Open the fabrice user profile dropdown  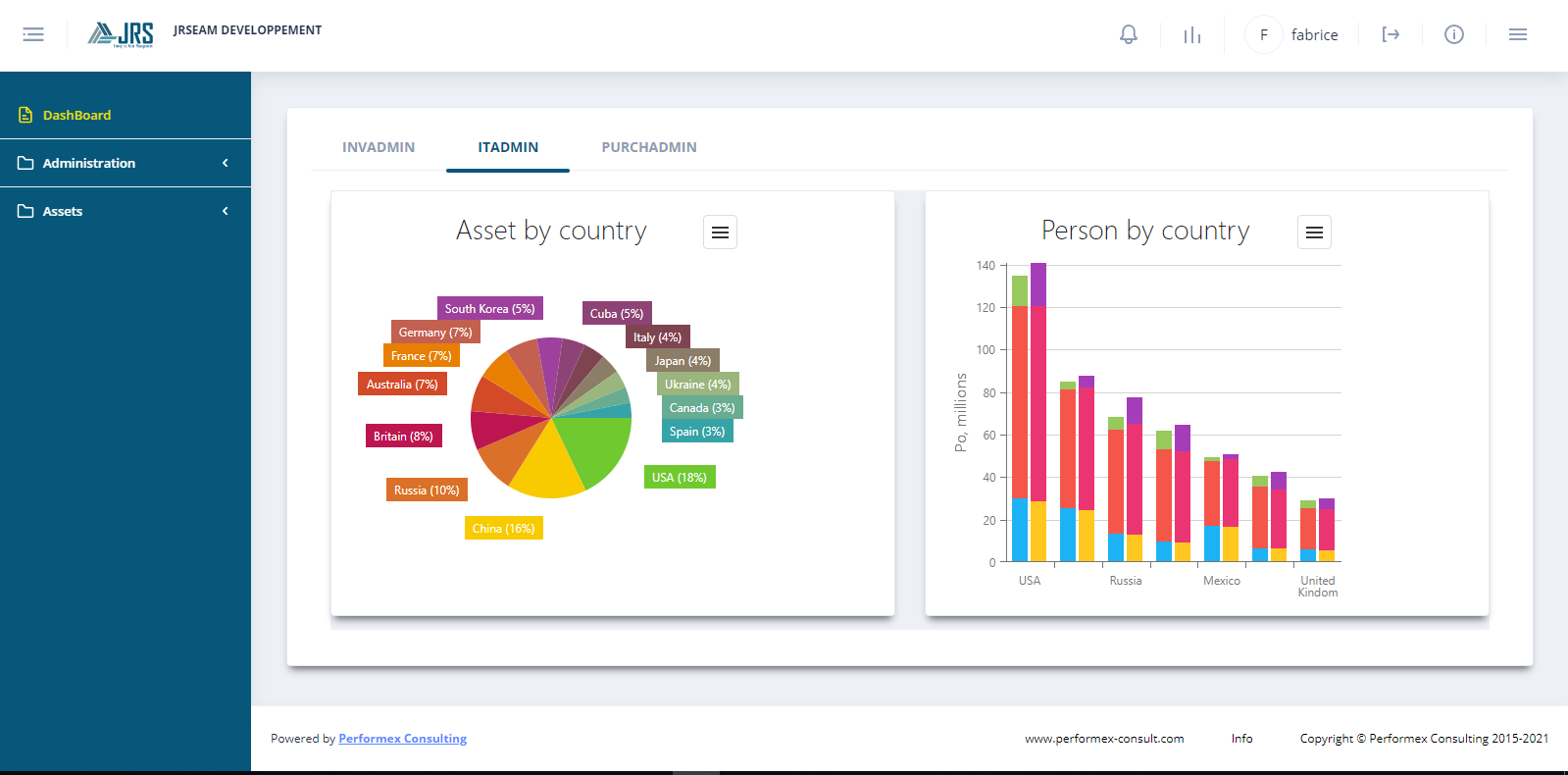pos(1292,34)
